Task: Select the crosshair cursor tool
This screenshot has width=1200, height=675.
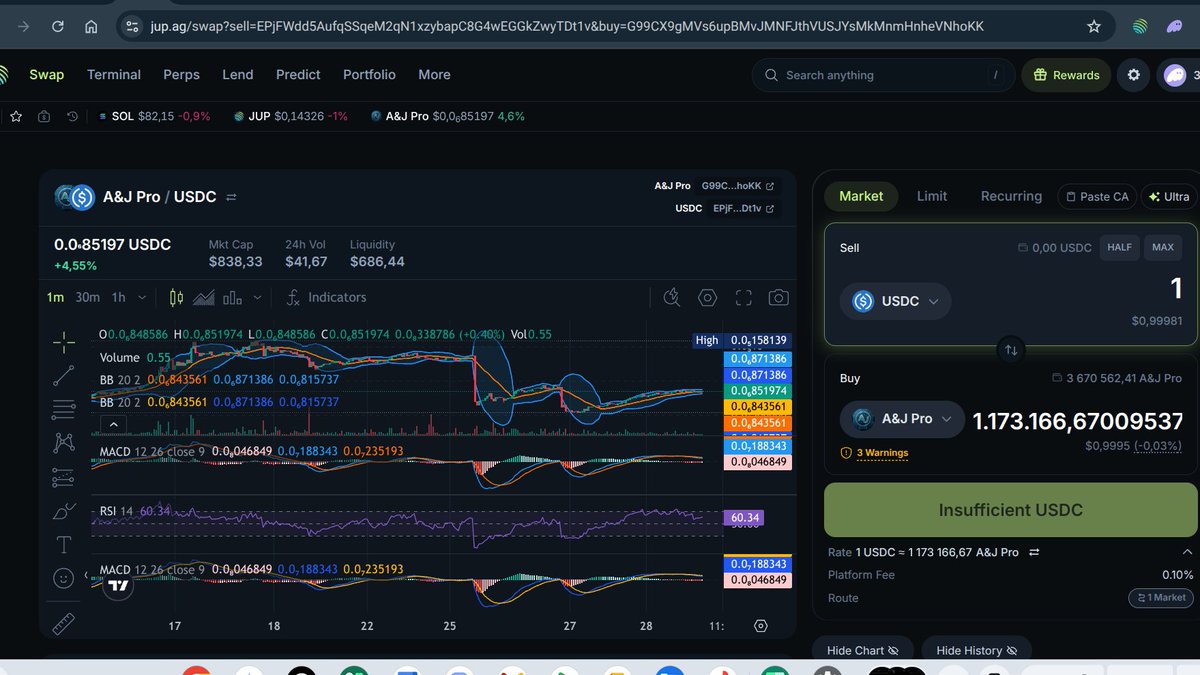Action: (x=64, y=342)
